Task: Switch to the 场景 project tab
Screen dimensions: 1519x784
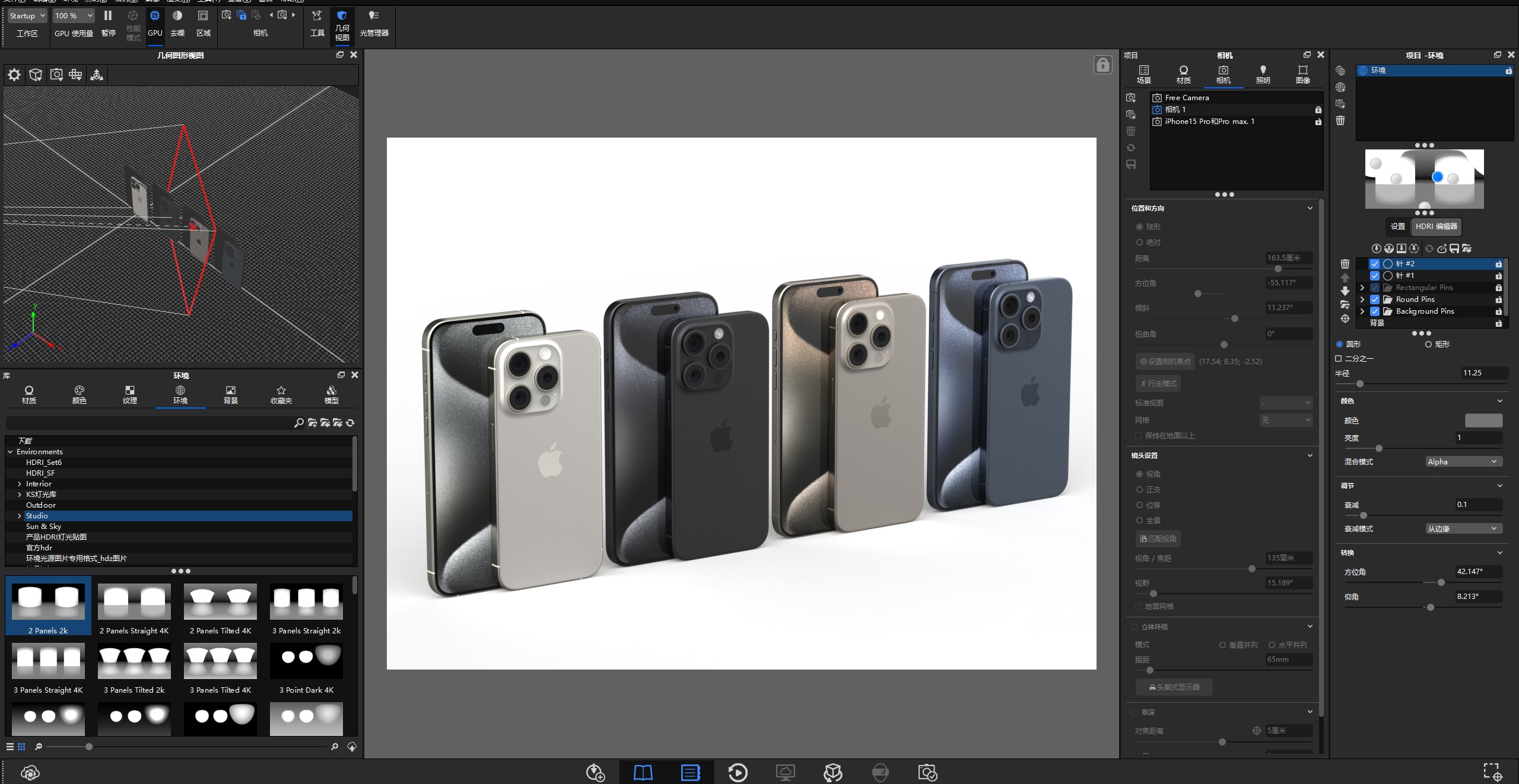Action: click(x=1143, y=75)
